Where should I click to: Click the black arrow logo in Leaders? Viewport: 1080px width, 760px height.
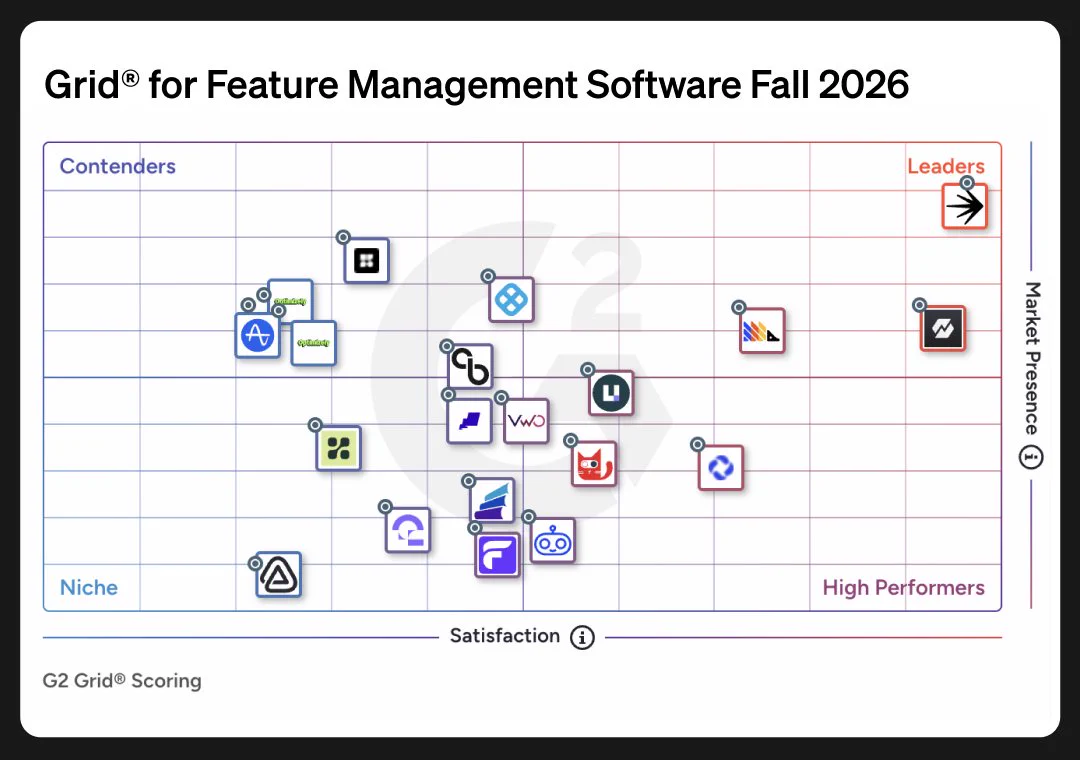pos(964,206)
